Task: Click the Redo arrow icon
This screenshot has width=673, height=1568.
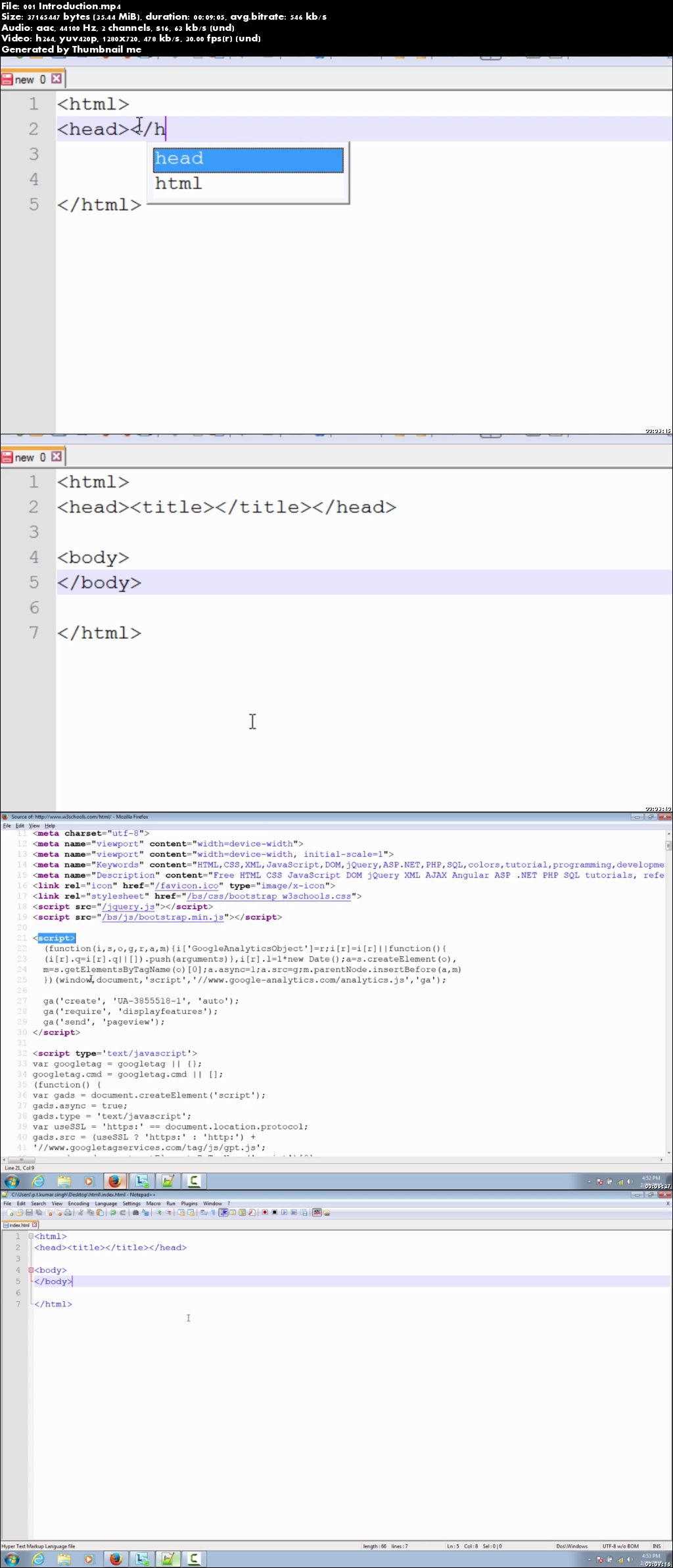Action: coord(122,1212)
